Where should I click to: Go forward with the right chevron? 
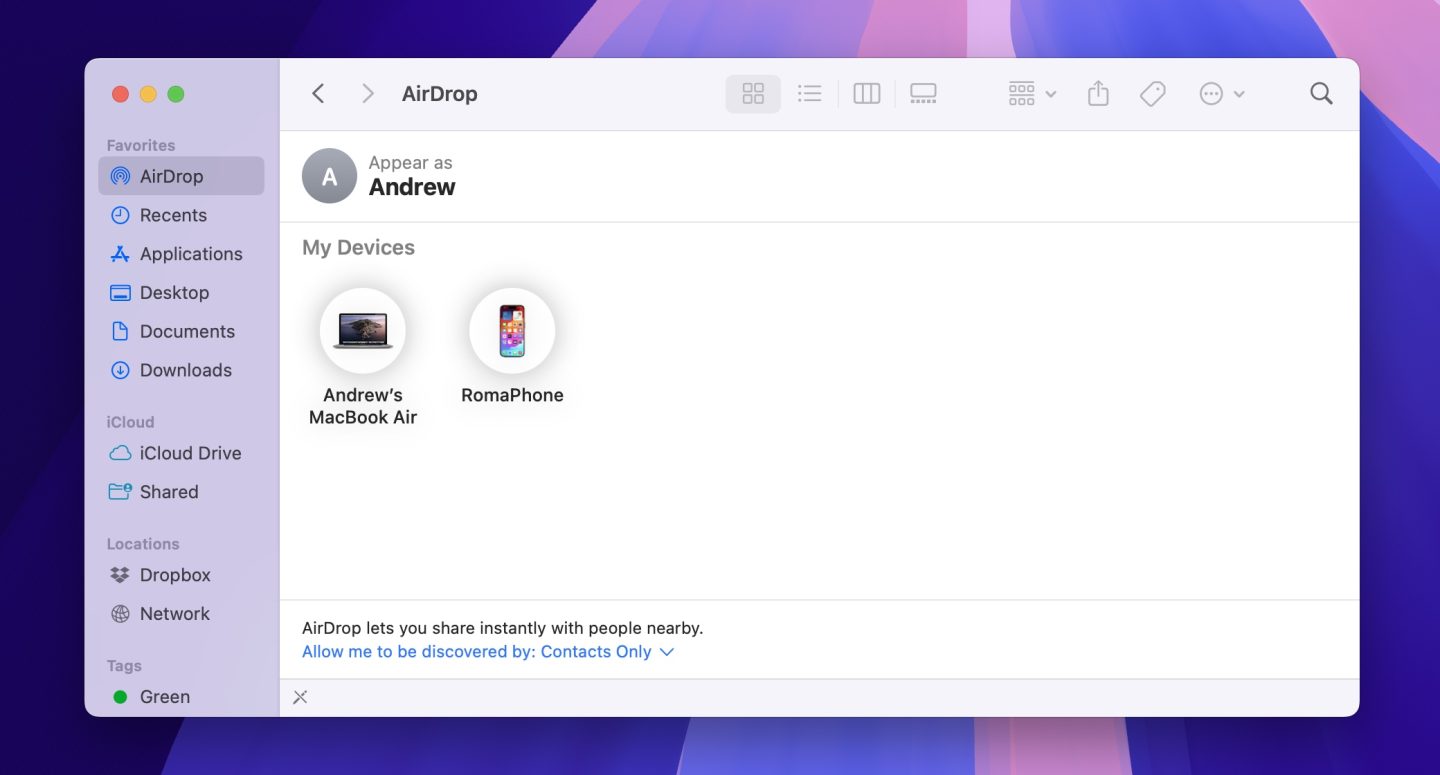tap(367, 94)
